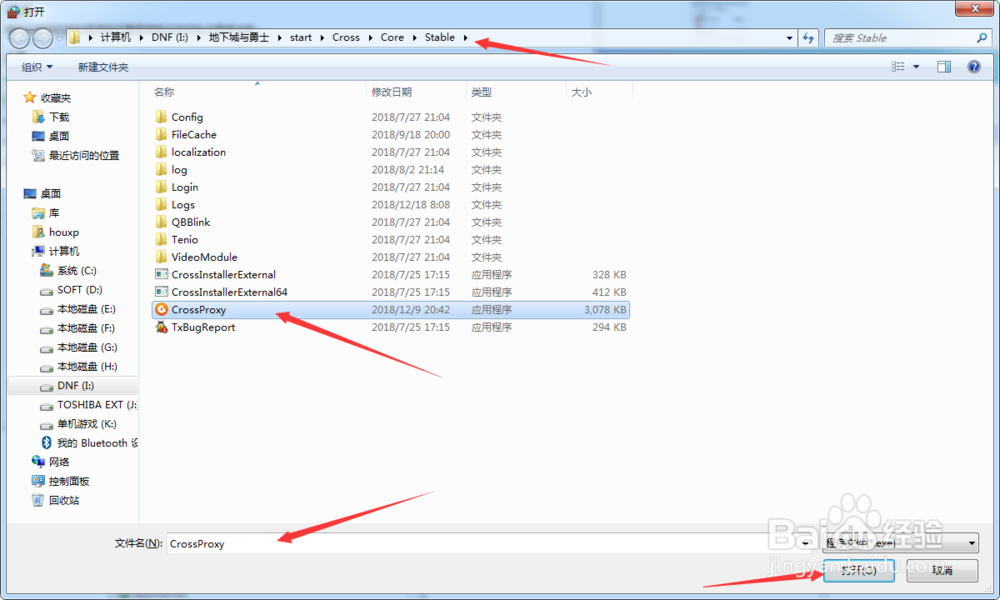Select the log folder row
The image size is (1000, 600).
tap(390, 170)
